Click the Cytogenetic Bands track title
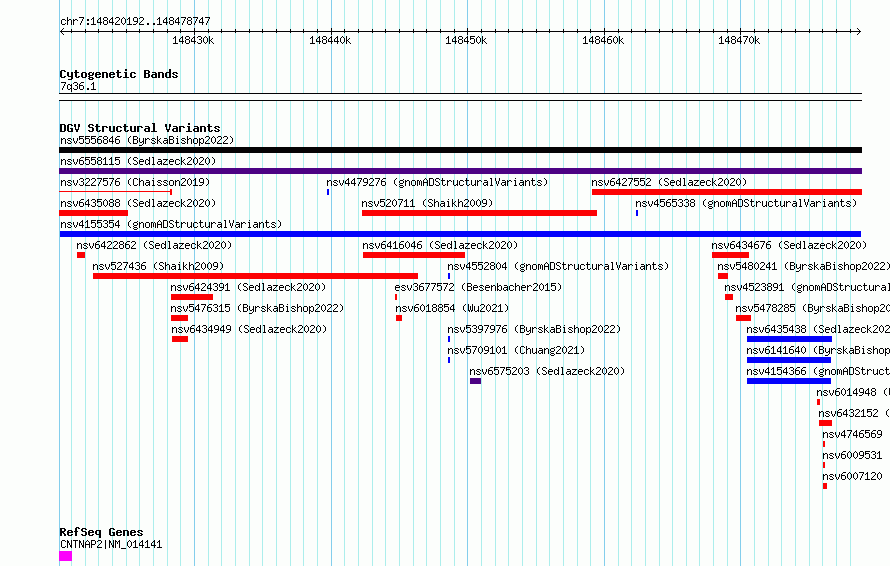 coord(119,74)
